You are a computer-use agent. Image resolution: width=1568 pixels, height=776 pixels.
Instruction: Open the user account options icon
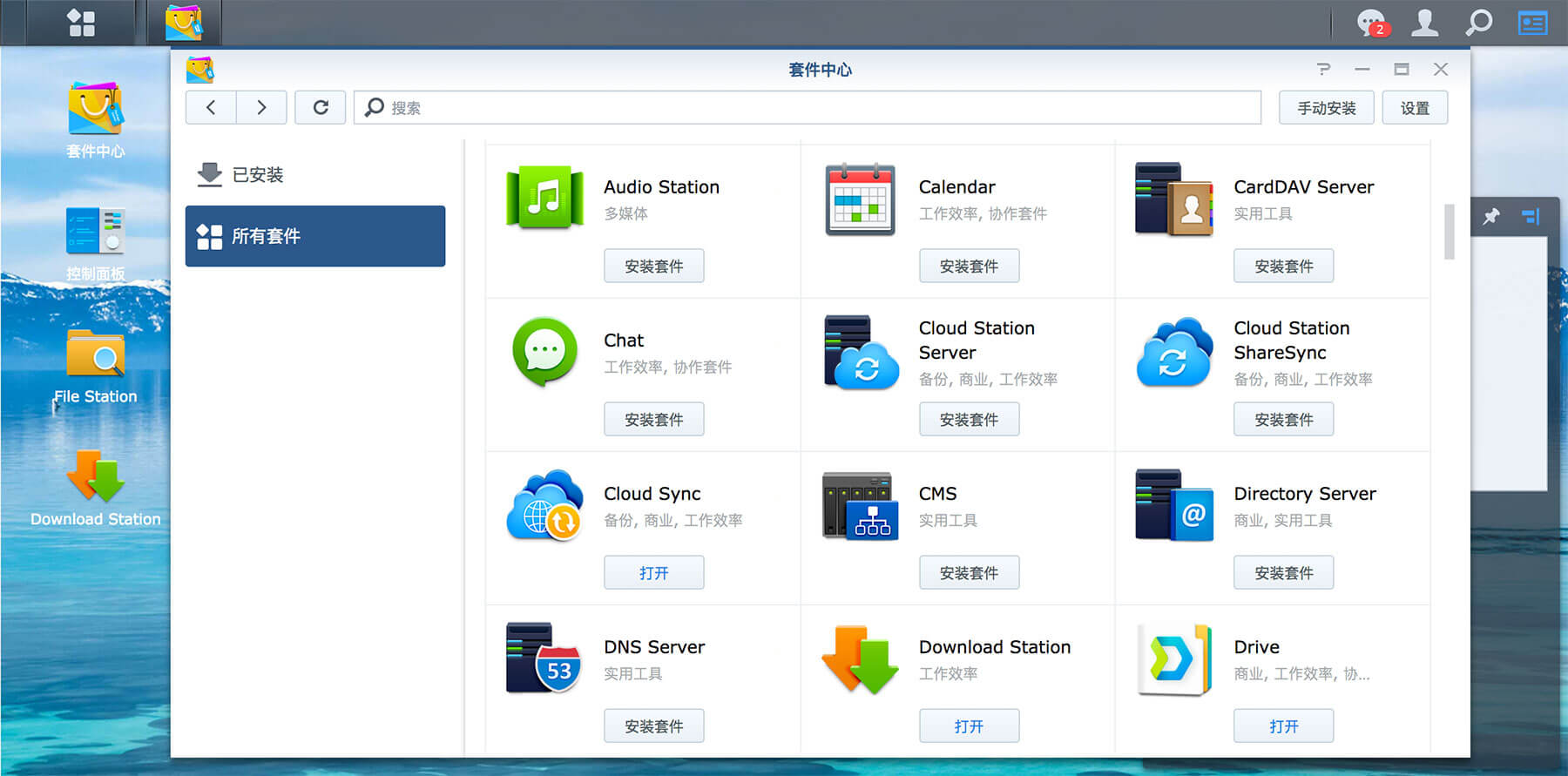pyautogui.click(x=1425, y=23)
